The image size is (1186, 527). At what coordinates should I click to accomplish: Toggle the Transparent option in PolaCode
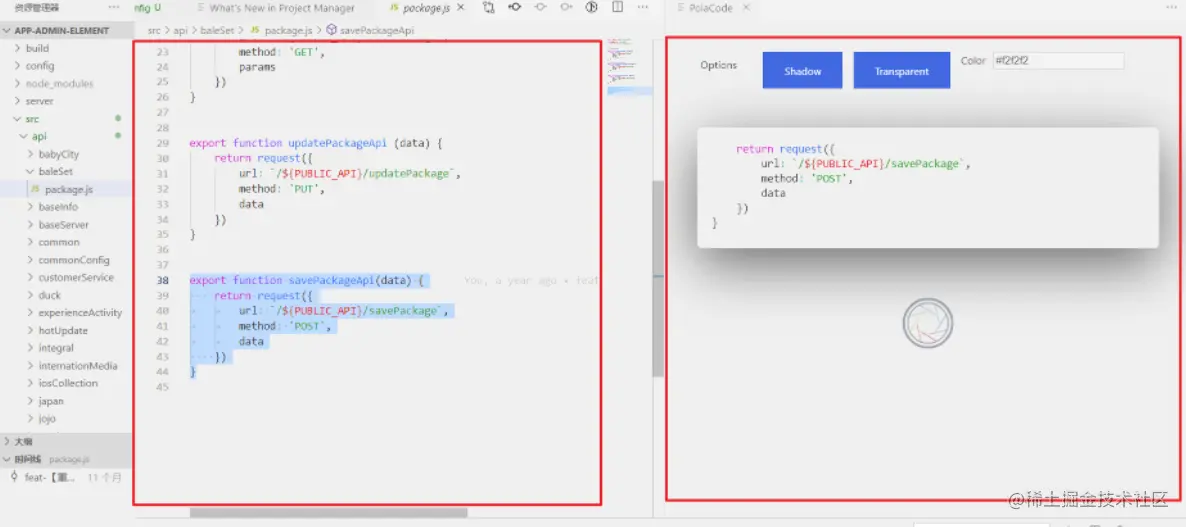click(x=902, y=71)
